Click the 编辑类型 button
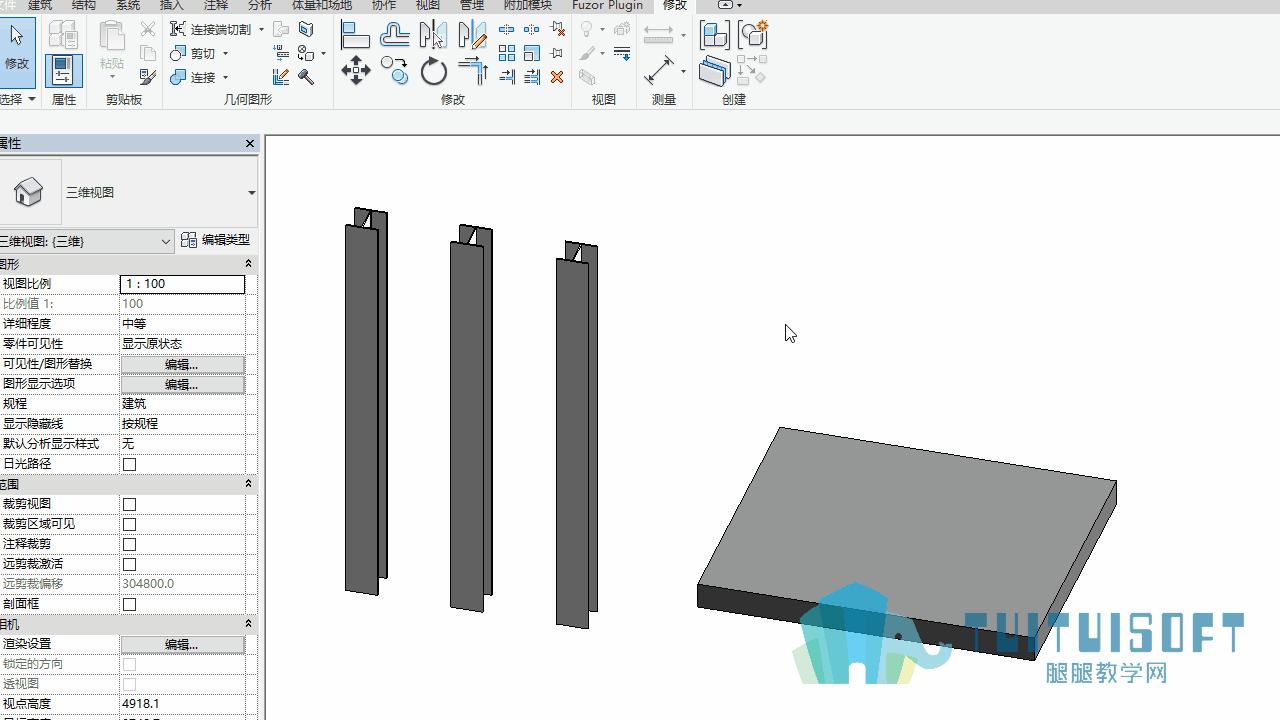Image resolution: width=1280 pixels, height=720 pixels. coord(216,240)
